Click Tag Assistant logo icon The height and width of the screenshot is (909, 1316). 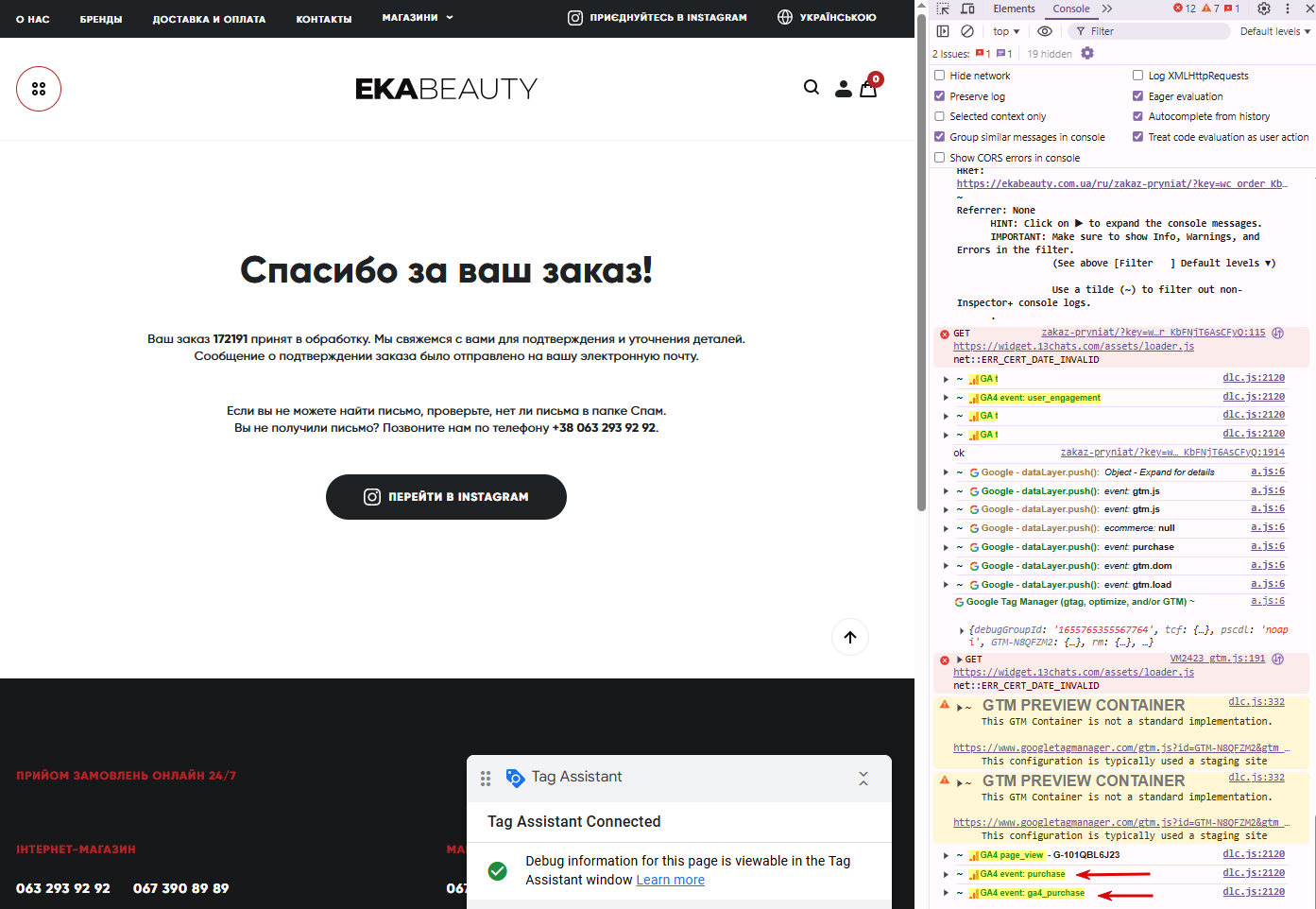click(x=515, y=778)
